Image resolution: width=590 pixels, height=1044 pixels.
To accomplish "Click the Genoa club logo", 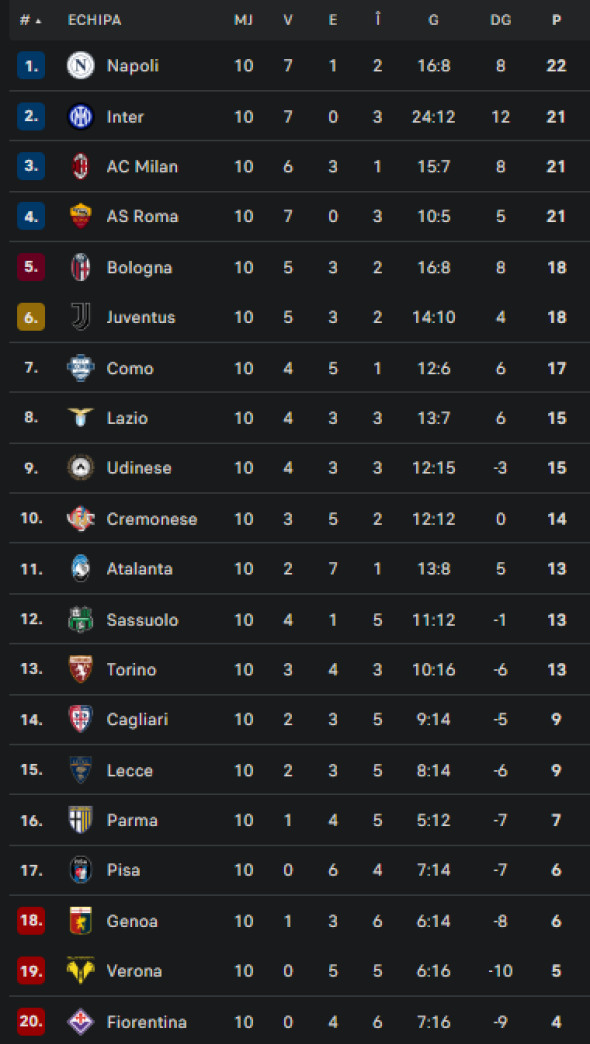I will [82, 920].
